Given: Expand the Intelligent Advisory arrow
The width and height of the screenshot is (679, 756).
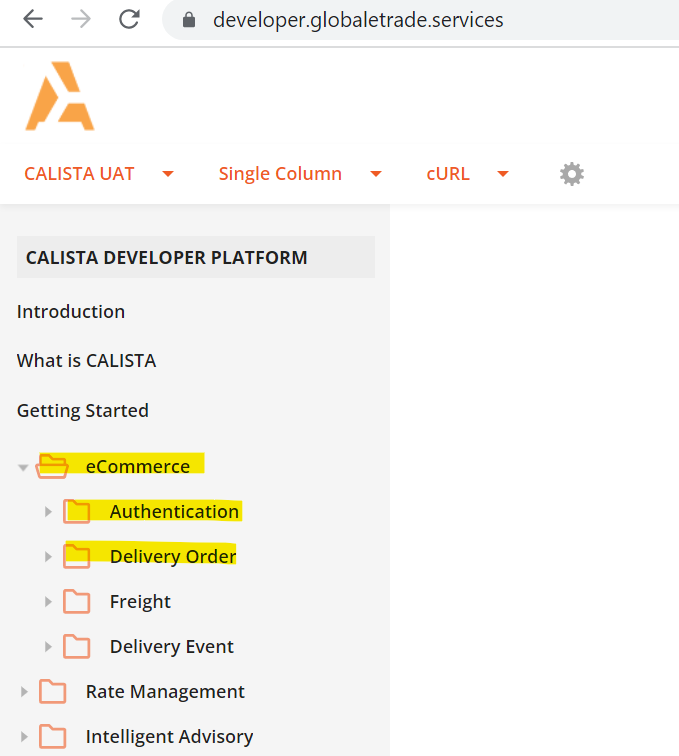Looking at the screenshot, I should (24, 737).
